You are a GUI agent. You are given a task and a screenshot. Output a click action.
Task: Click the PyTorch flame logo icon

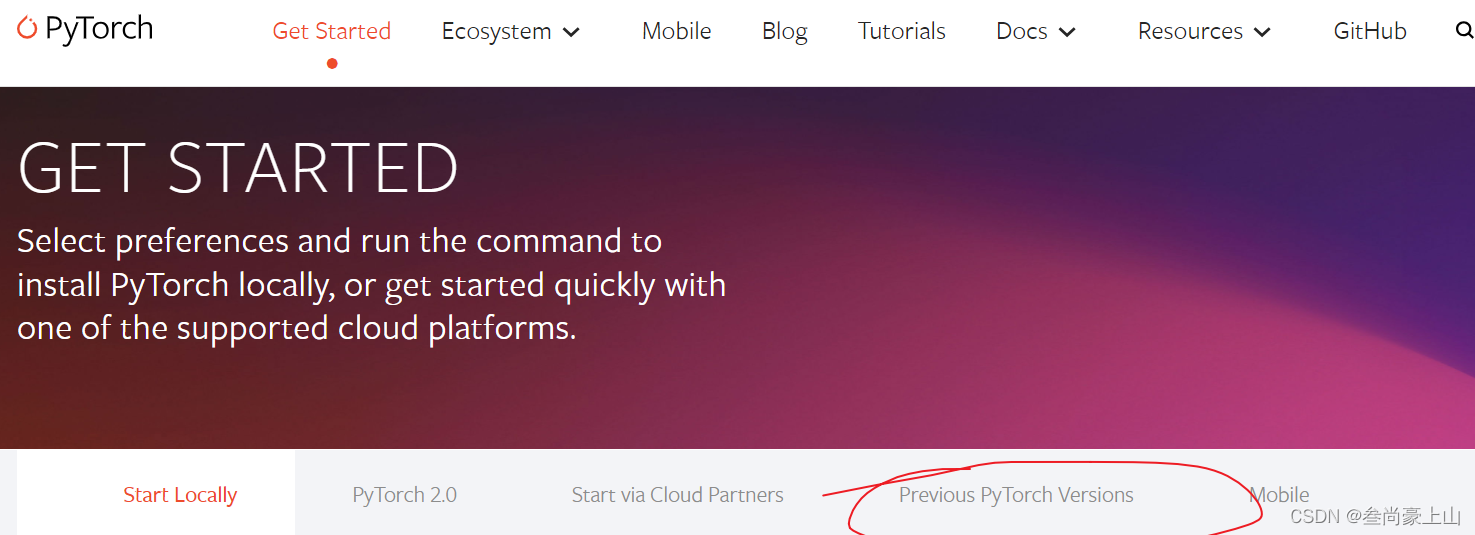27,28
